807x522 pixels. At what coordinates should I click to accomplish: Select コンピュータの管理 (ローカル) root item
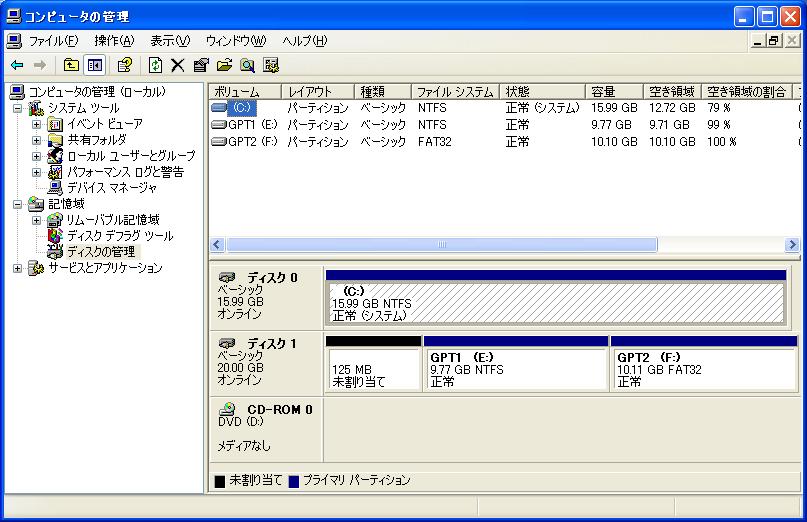point(97,92)
